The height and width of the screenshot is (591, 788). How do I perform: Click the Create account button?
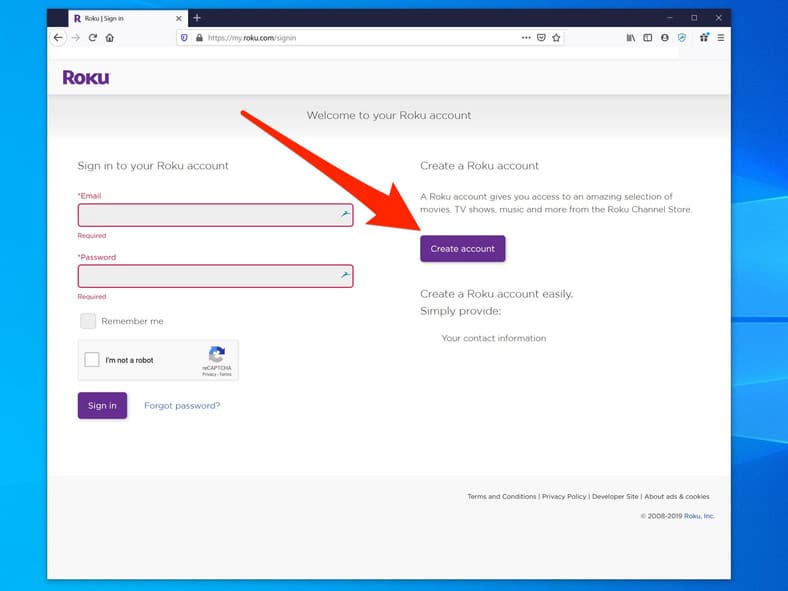click(463, 249)
